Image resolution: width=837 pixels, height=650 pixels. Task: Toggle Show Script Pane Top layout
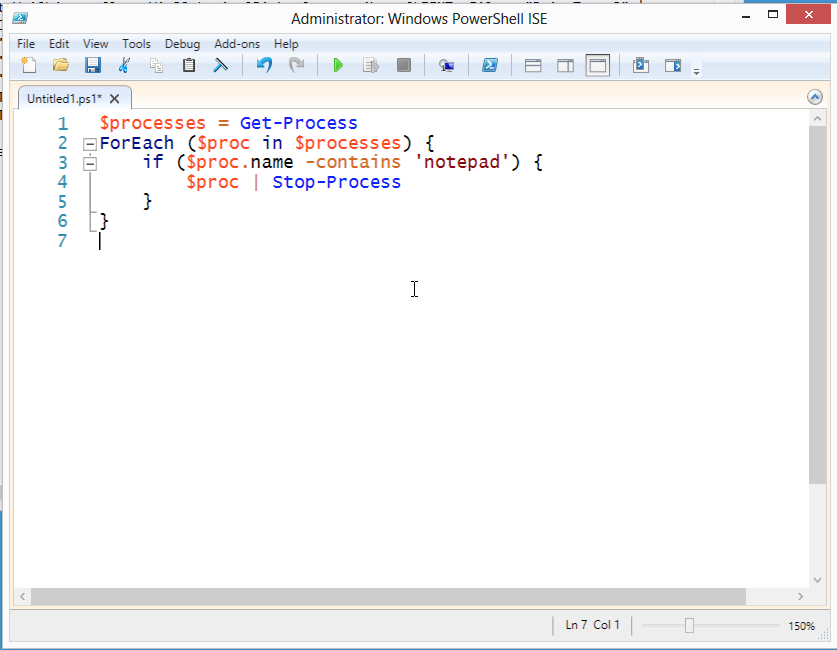coord(533,66)
